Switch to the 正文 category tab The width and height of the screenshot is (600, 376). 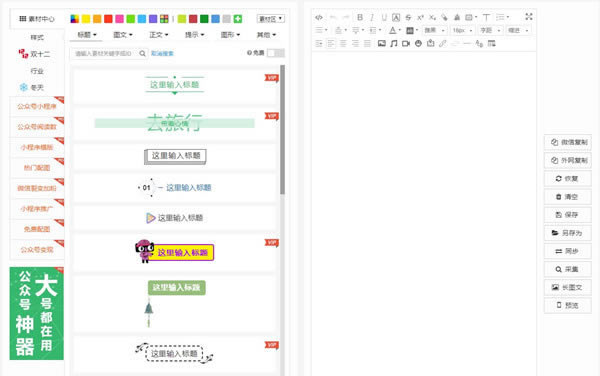[158, 35]
